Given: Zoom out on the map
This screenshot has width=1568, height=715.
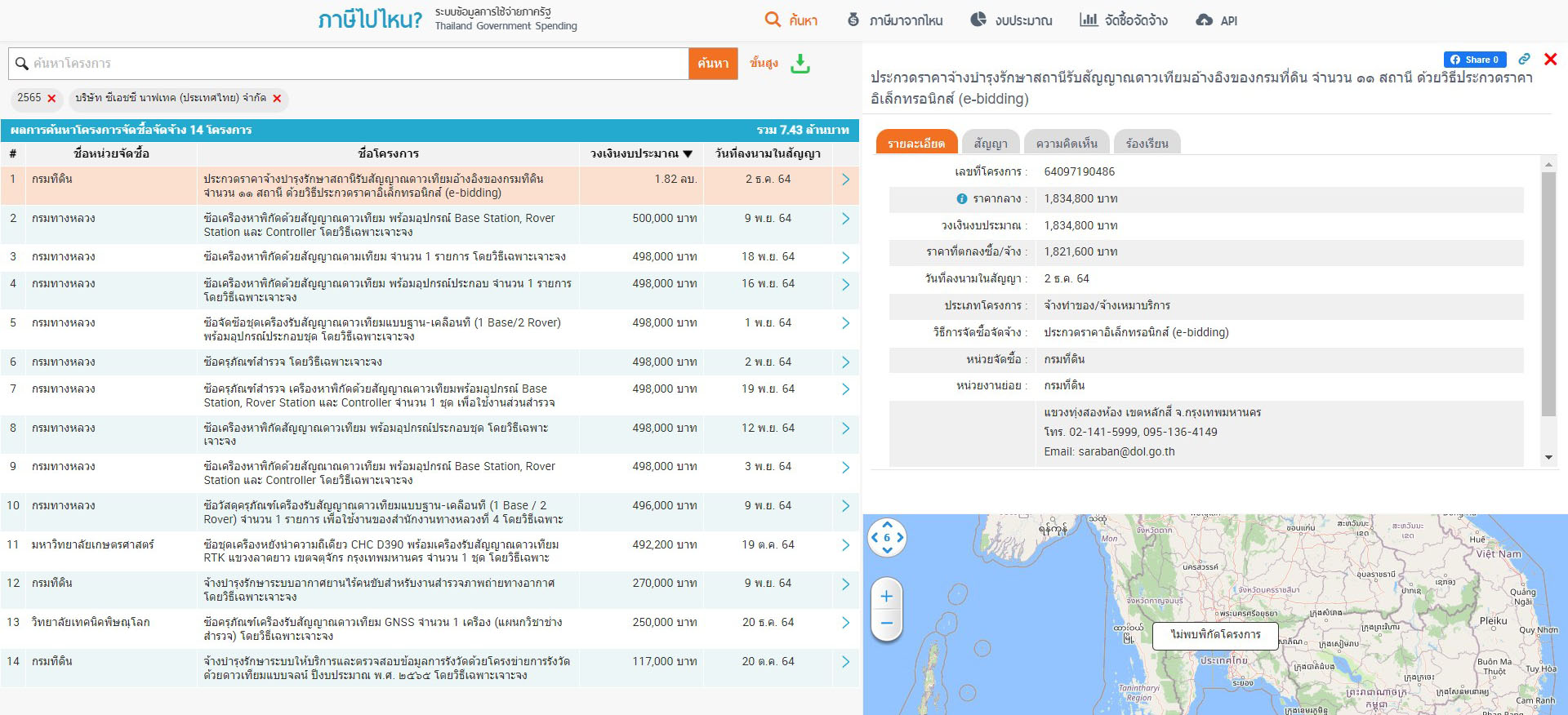Looking at the screenshot, I should (x=887, y=624).
